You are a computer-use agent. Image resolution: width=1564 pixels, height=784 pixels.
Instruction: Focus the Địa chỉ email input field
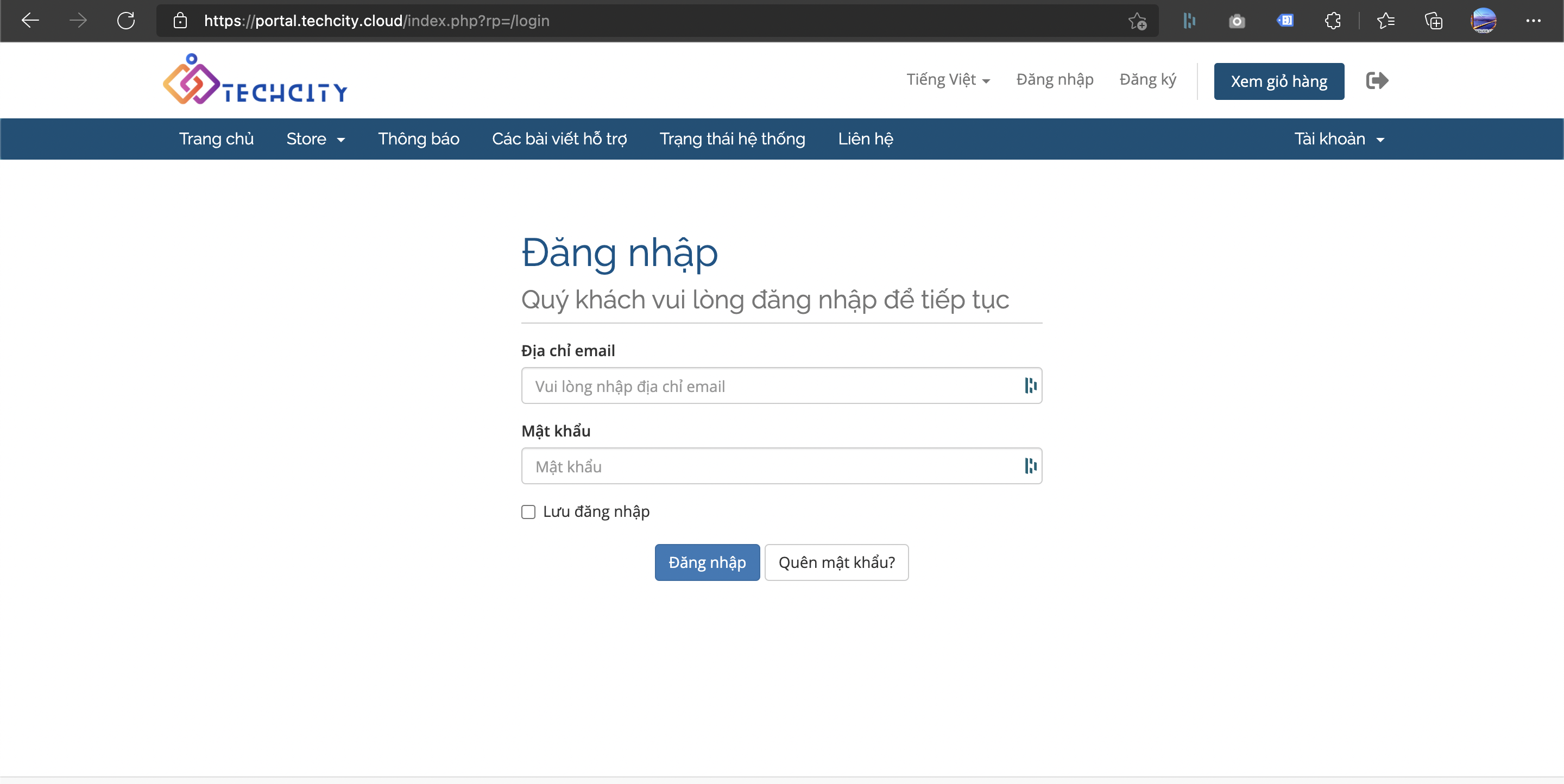pyautogui.click(x=781, y=385)
